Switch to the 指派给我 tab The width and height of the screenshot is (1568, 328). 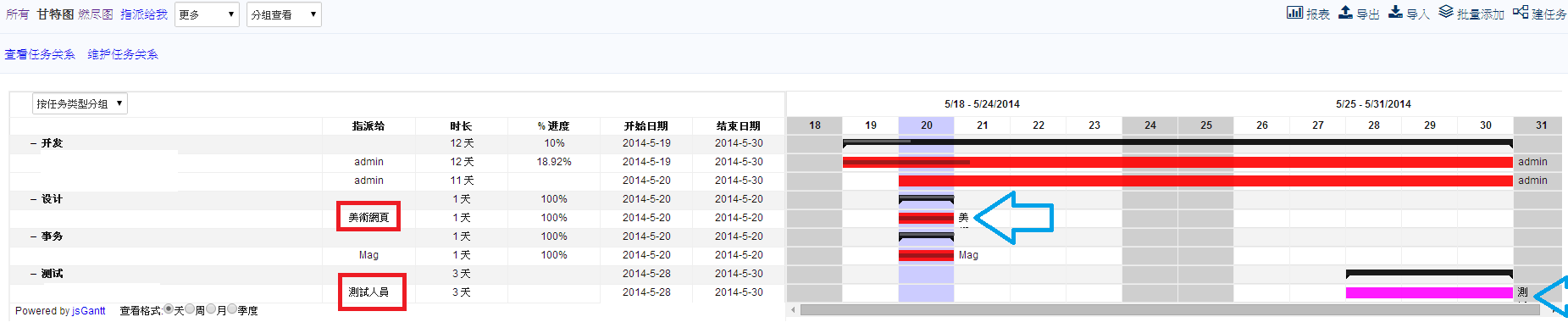pos(144,14)
